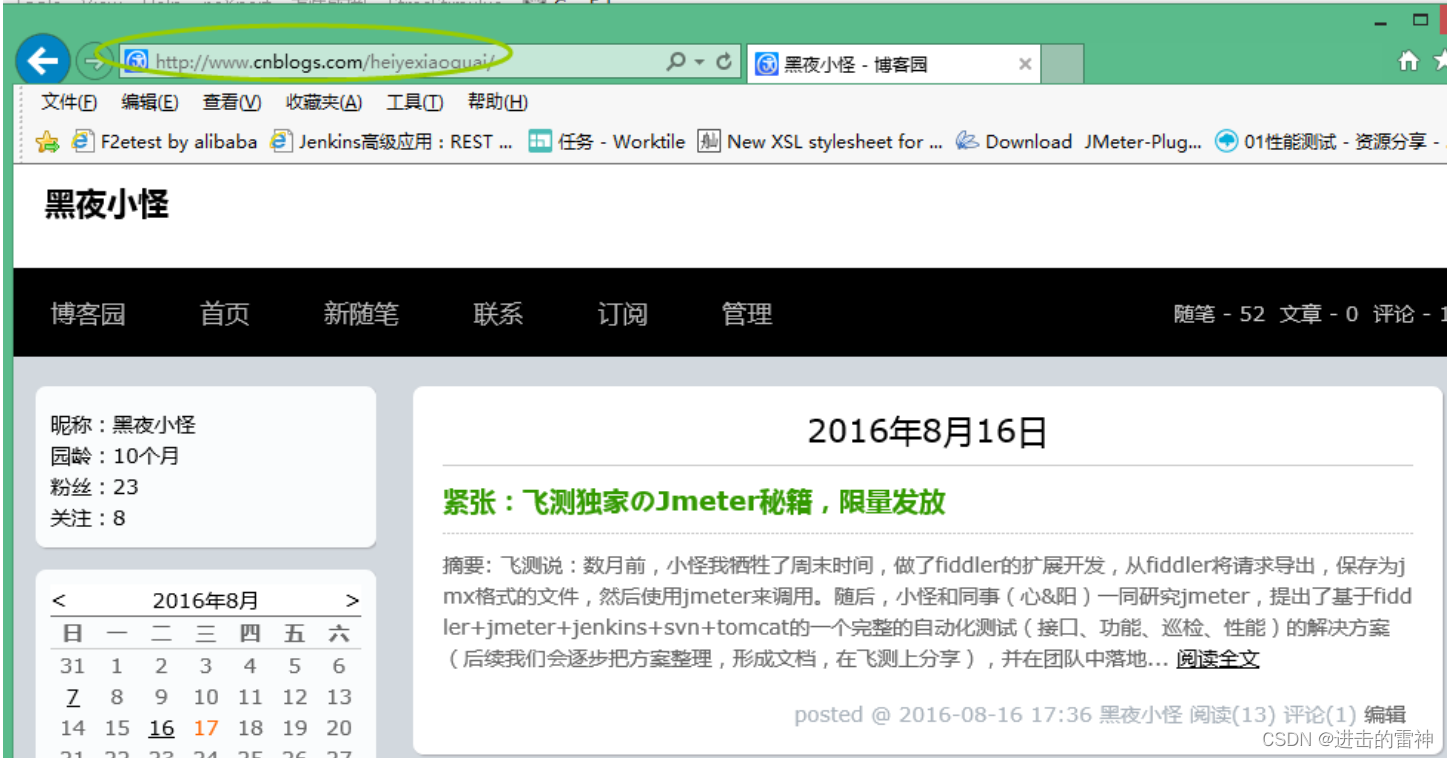This screenshot has width=1448, height=758.
Task: Click the site icon in address bar
Action: (x=137, y=62)
